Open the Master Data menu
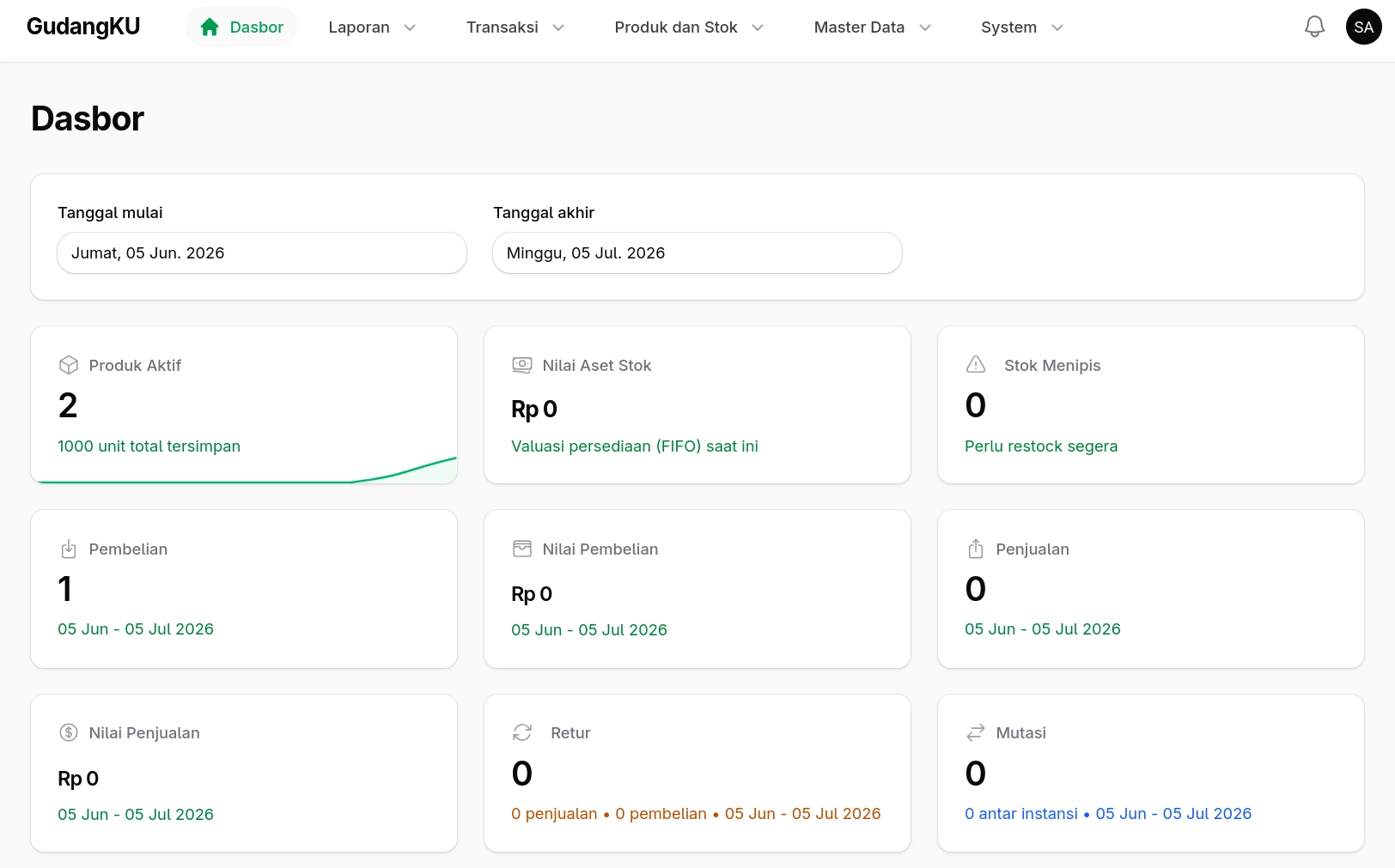Image resolution: width=1395 pixels, height=868 pixels. pos(873,27)
